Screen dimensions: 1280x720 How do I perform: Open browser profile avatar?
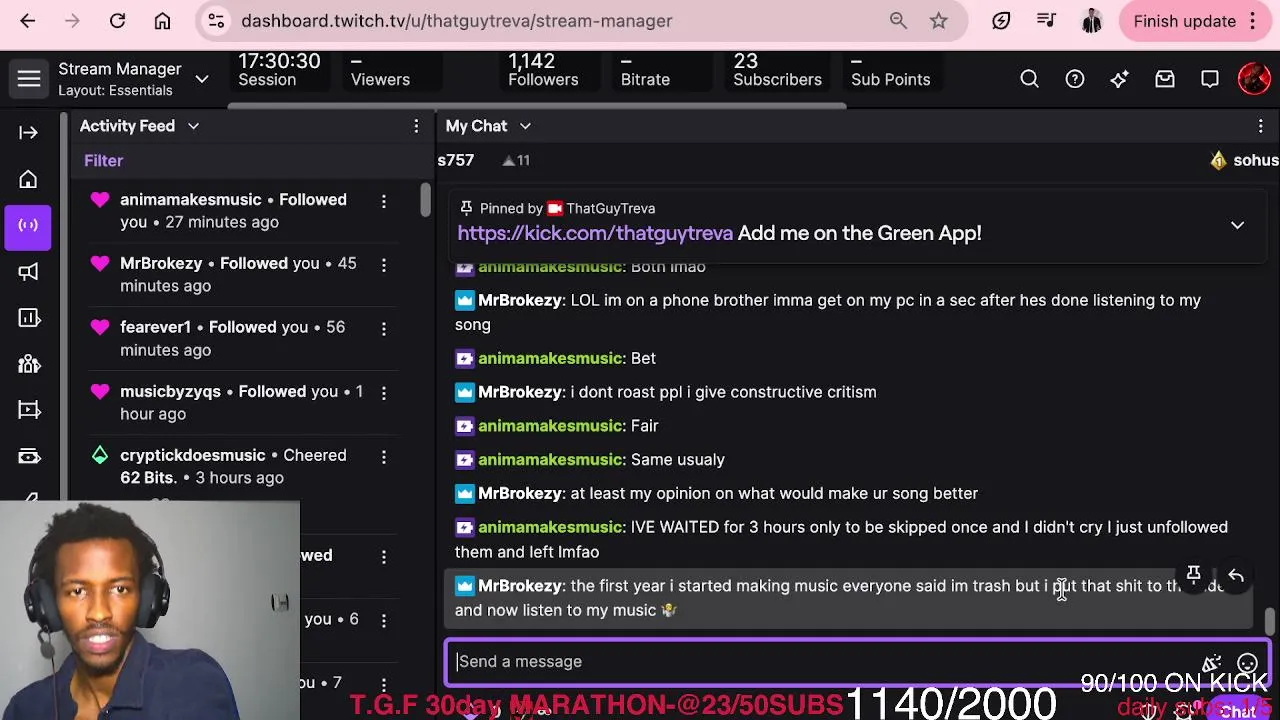1091,21
